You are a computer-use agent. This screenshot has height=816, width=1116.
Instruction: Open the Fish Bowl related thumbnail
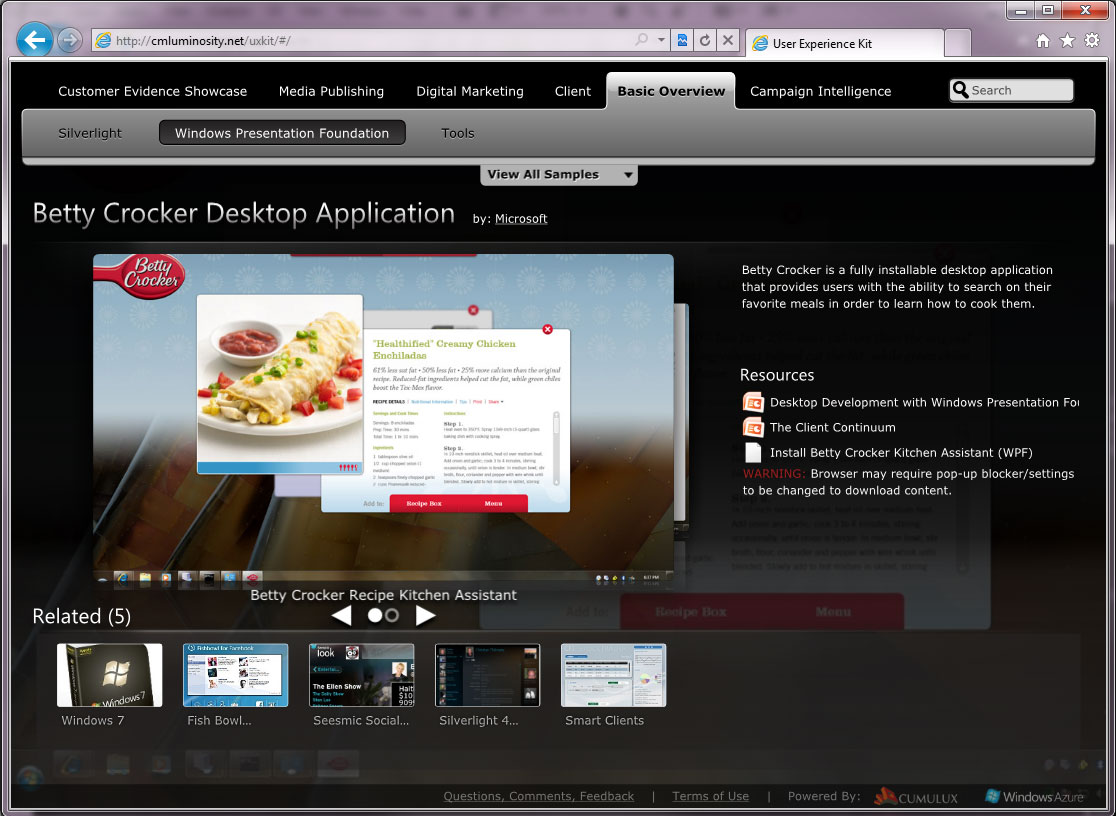[236, 675]
